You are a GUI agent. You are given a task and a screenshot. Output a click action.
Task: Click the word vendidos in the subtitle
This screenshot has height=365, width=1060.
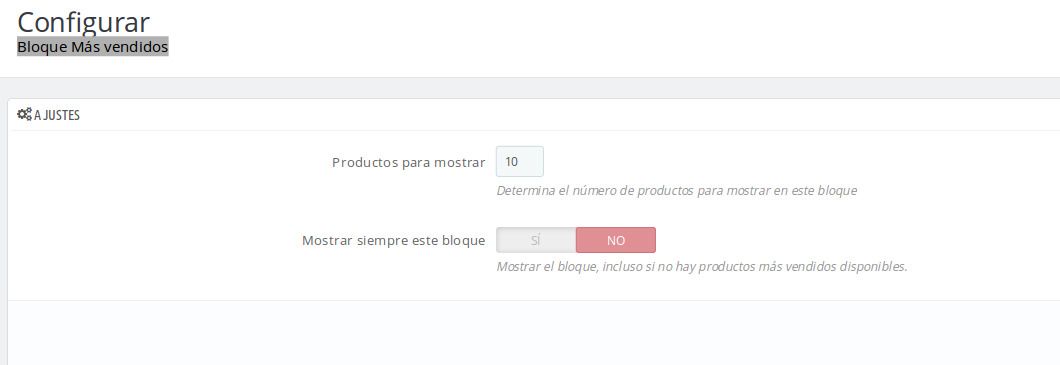pos(141,47)
